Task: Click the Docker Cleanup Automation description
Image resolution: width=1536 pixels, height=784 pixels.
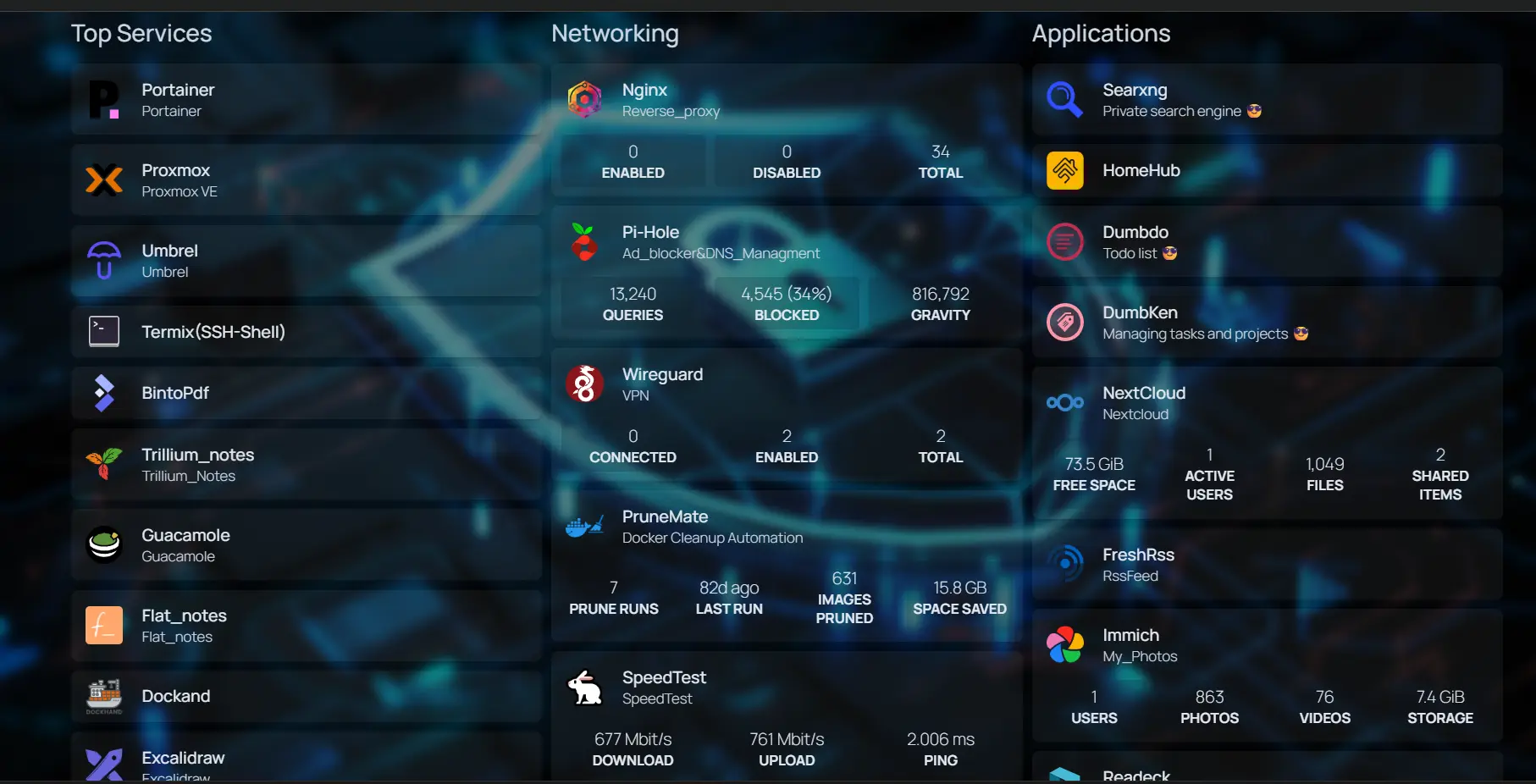Action: coord(712,538)
